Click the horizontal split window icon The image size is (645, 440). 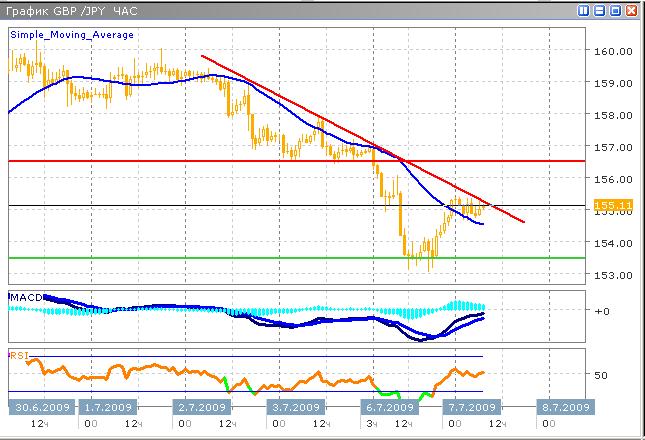tap(600, 9)
